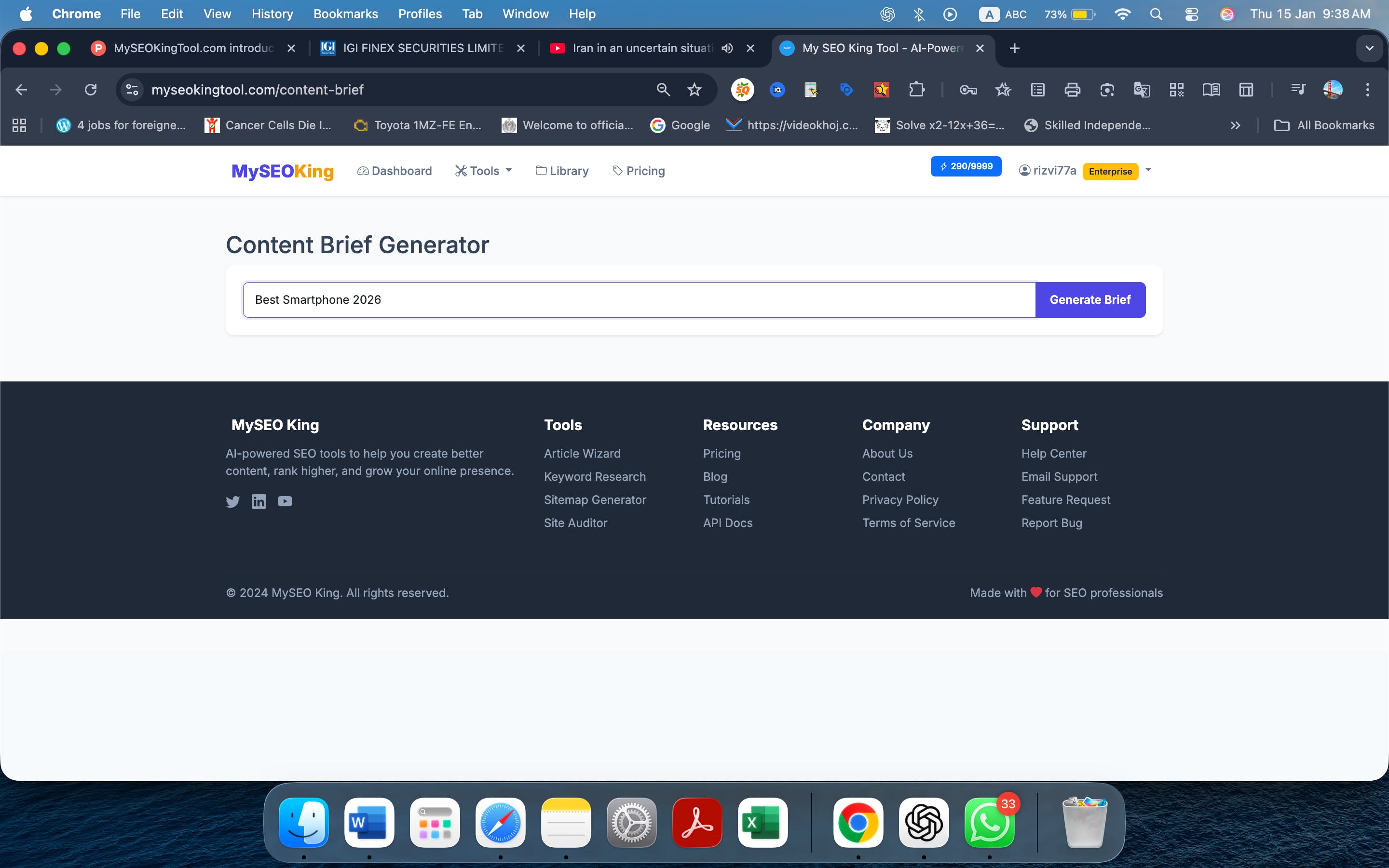The width and height of the screenshot is (1389, 868).
Task: Open the LinkedIn footer icon
Action: [259, 502]
